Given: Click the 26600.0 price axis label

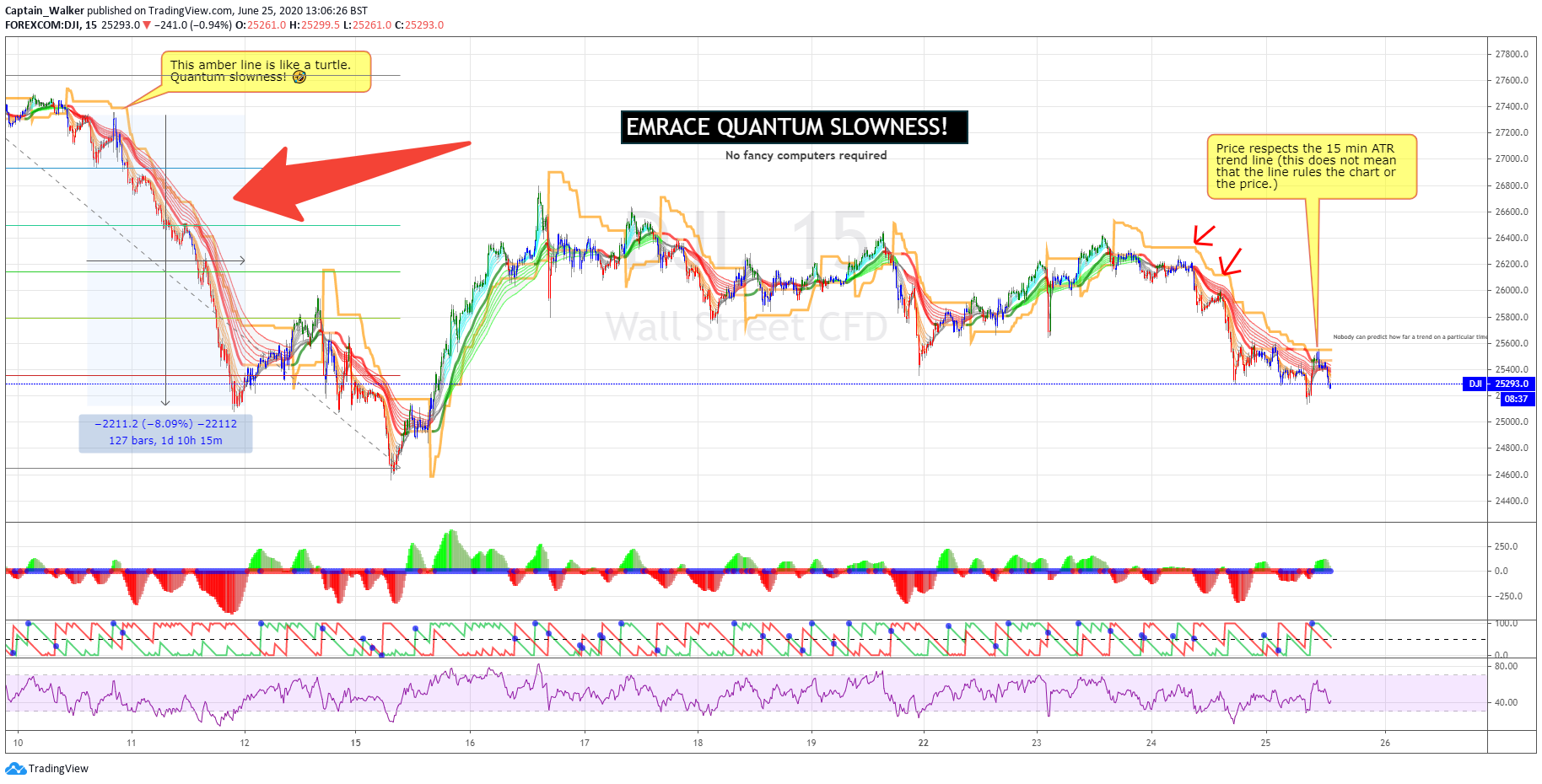Looking at the screenshot, I should coord(1512,212).
